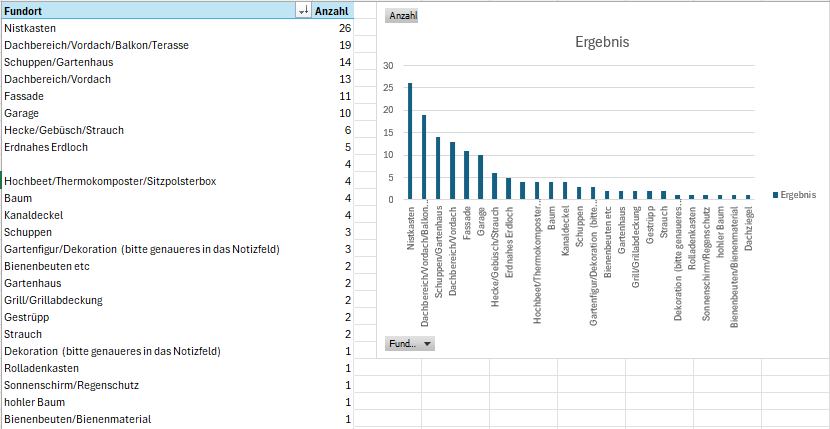830x429 pixels.
Task: Click the Anzahl field button above chart
Action: click(402, 16)
